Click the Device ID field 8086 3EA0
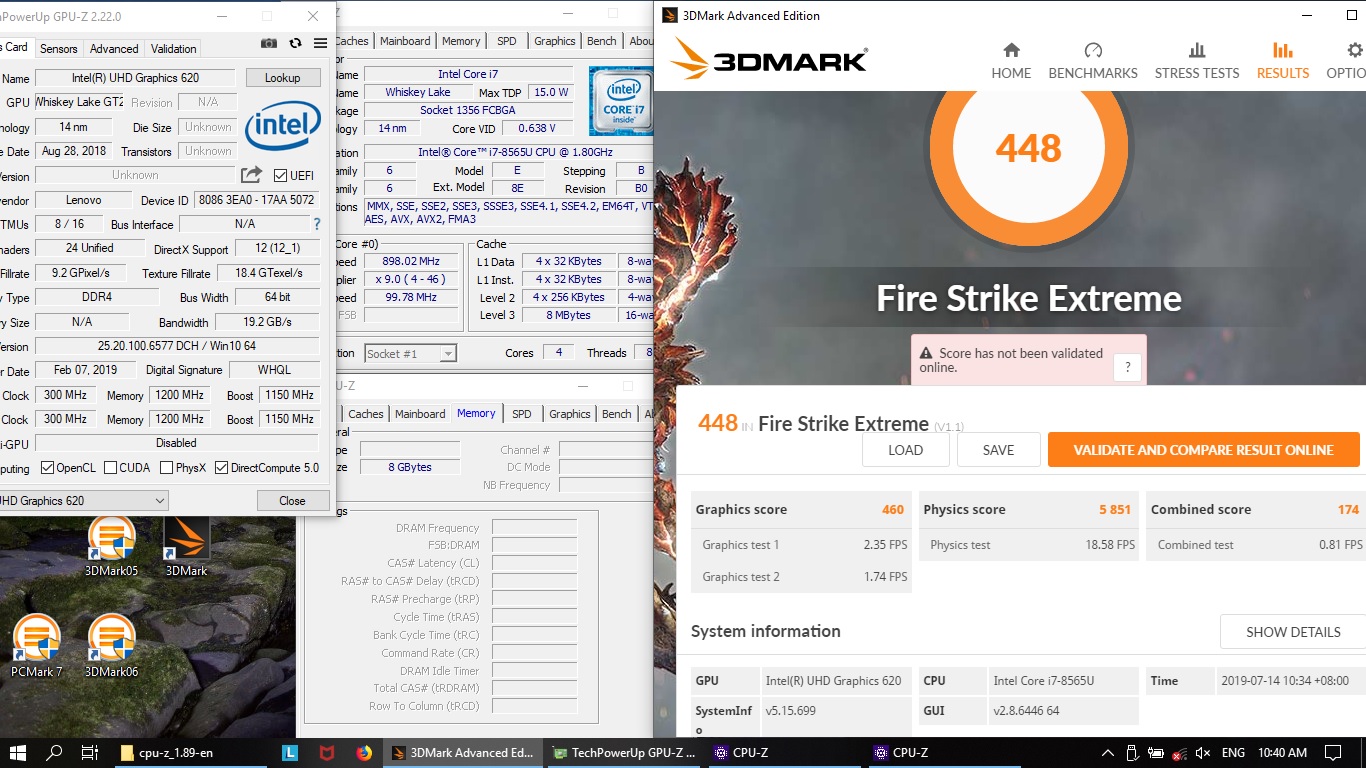Viewport: 1366px width, 768px height. [256, 200]
